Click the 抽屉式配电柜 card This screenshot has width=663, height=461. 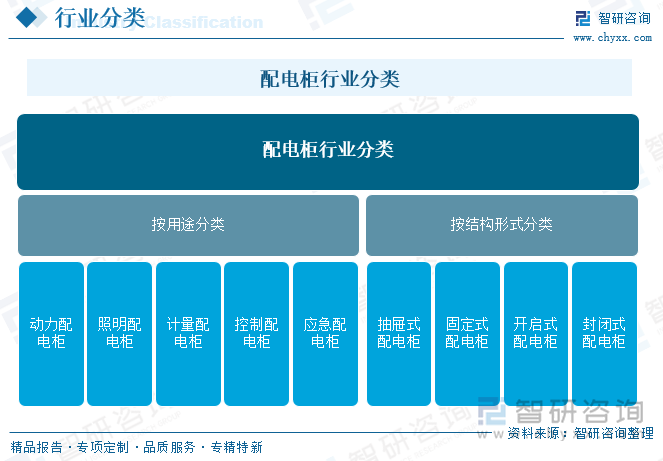coord(399,334)
